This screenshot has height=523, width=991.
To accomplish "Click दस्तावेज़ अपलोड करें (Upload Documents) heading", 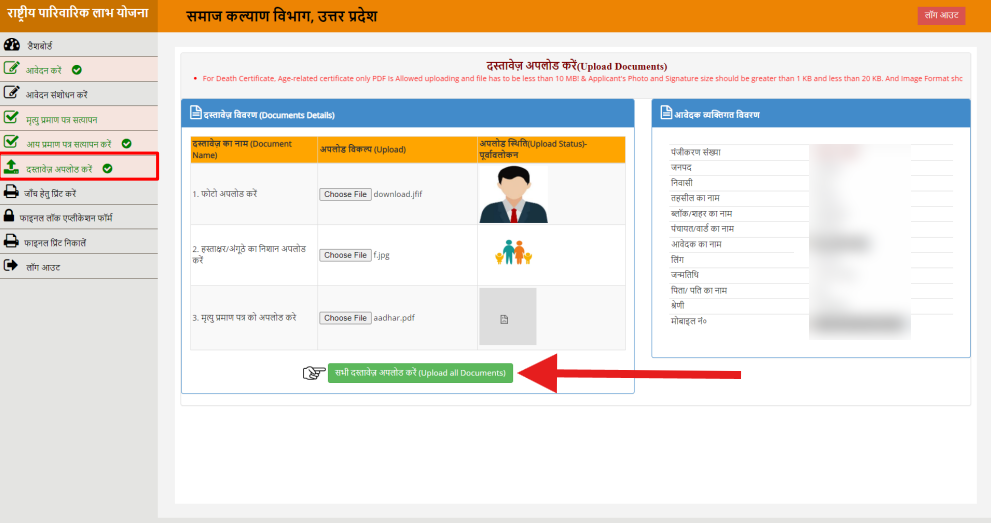I will [x=576, y=66].
